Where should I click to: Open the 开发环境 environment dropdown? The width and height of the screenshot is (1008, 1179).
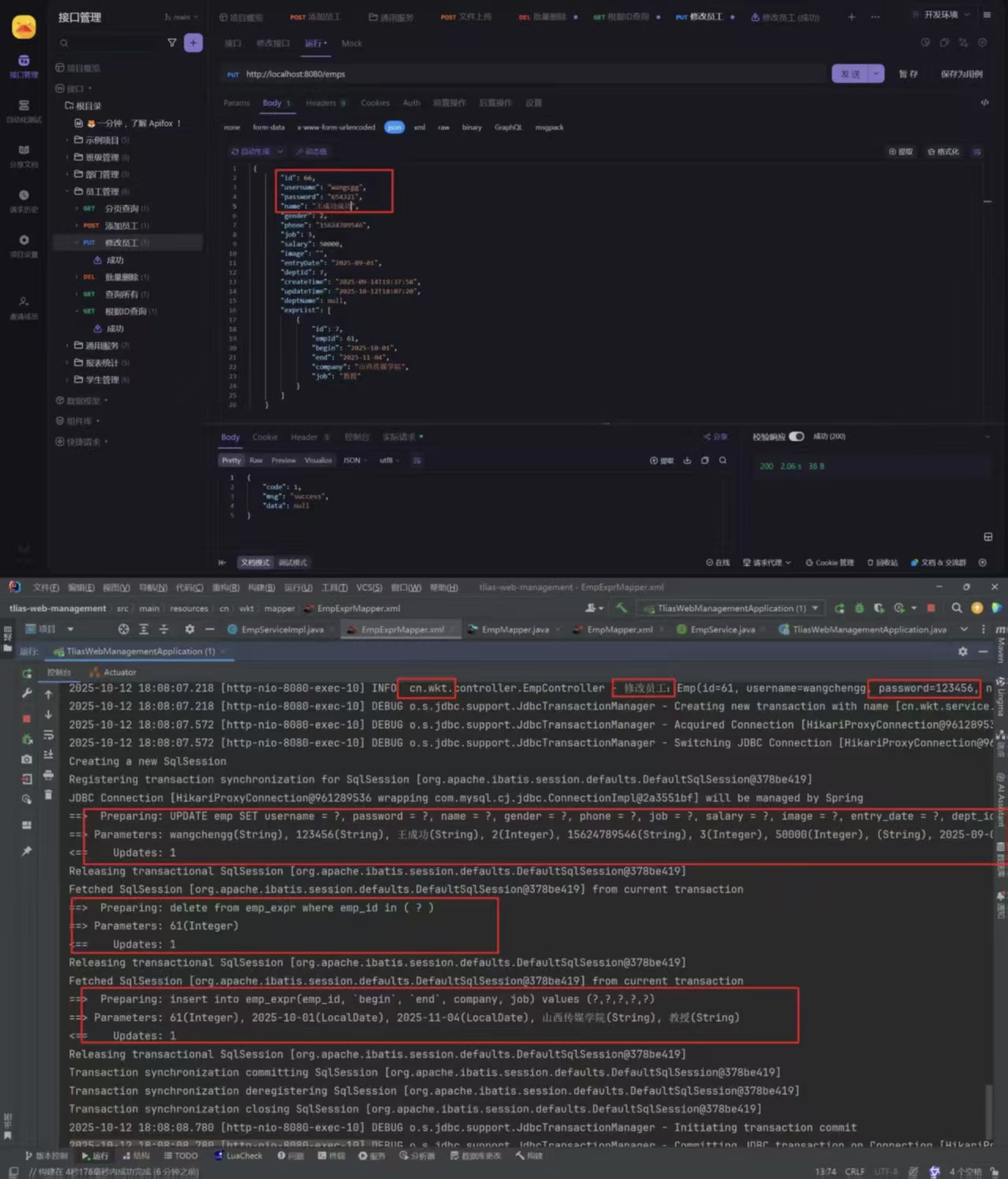[940, 15]
